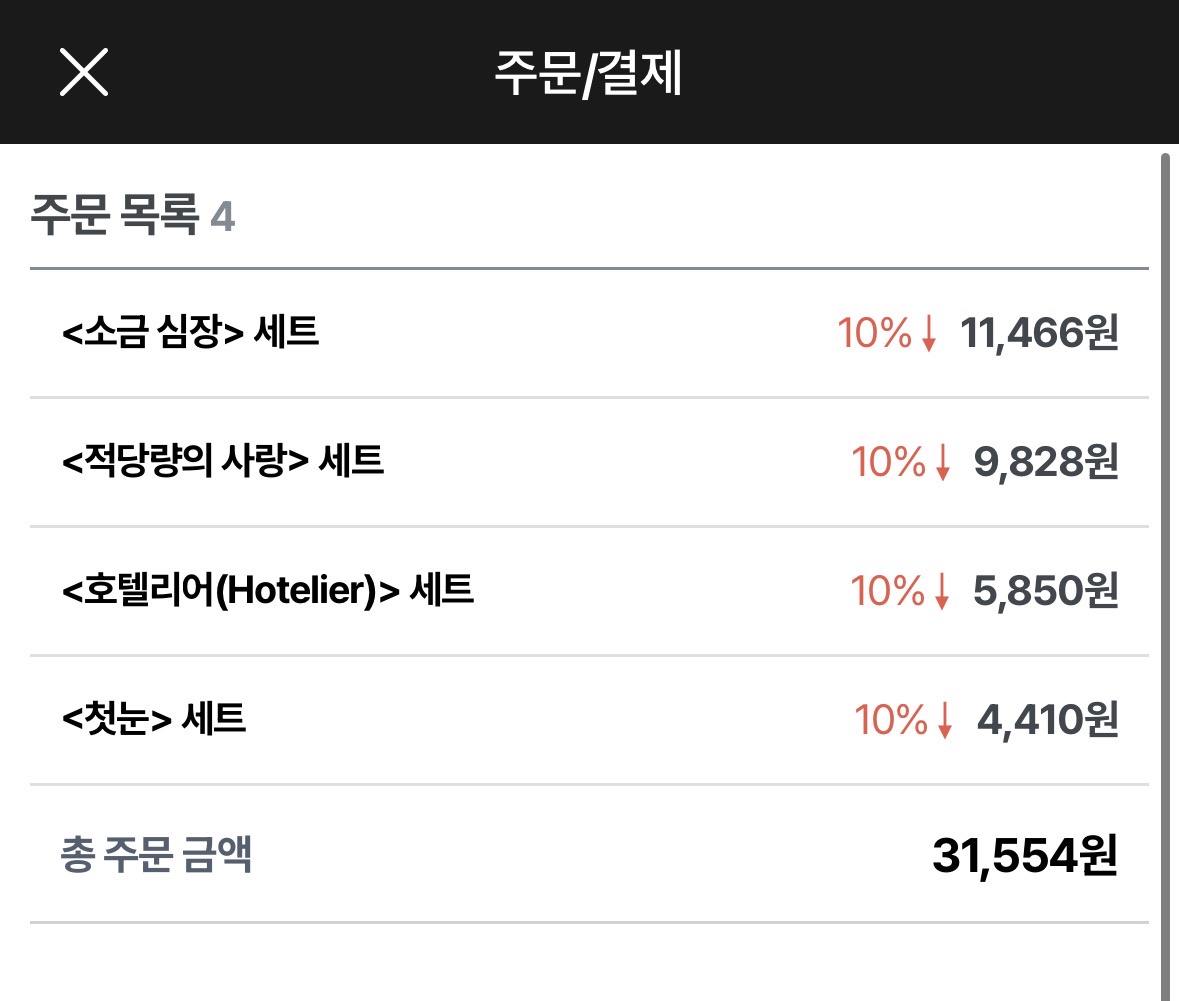Viewport: 1179px width, 1001px height.
Task: Click the 11,466원 price
Action: (1039, 334)
